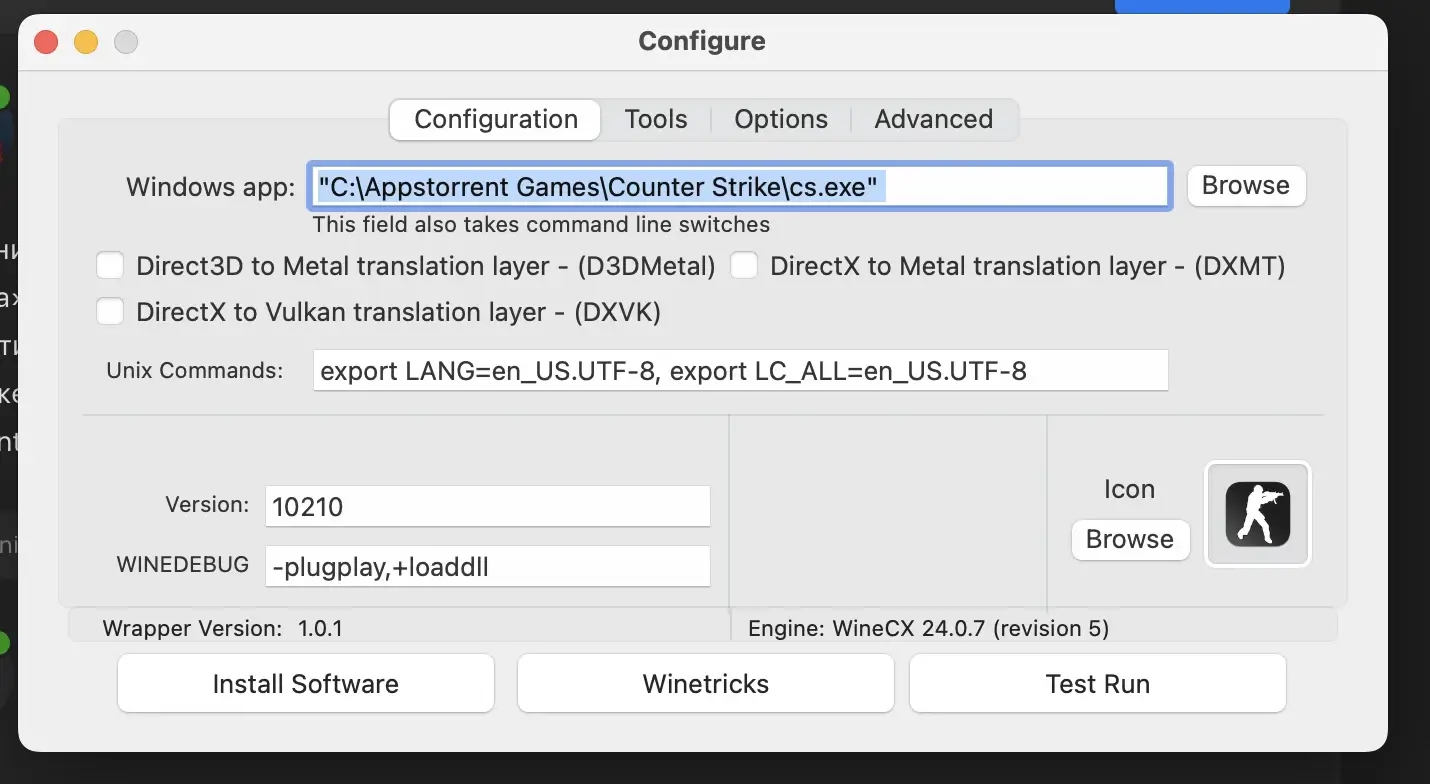Viewport: 1430px width, 784px height.
Task: Browse for a new icon file
Action: click(1130, 540)
